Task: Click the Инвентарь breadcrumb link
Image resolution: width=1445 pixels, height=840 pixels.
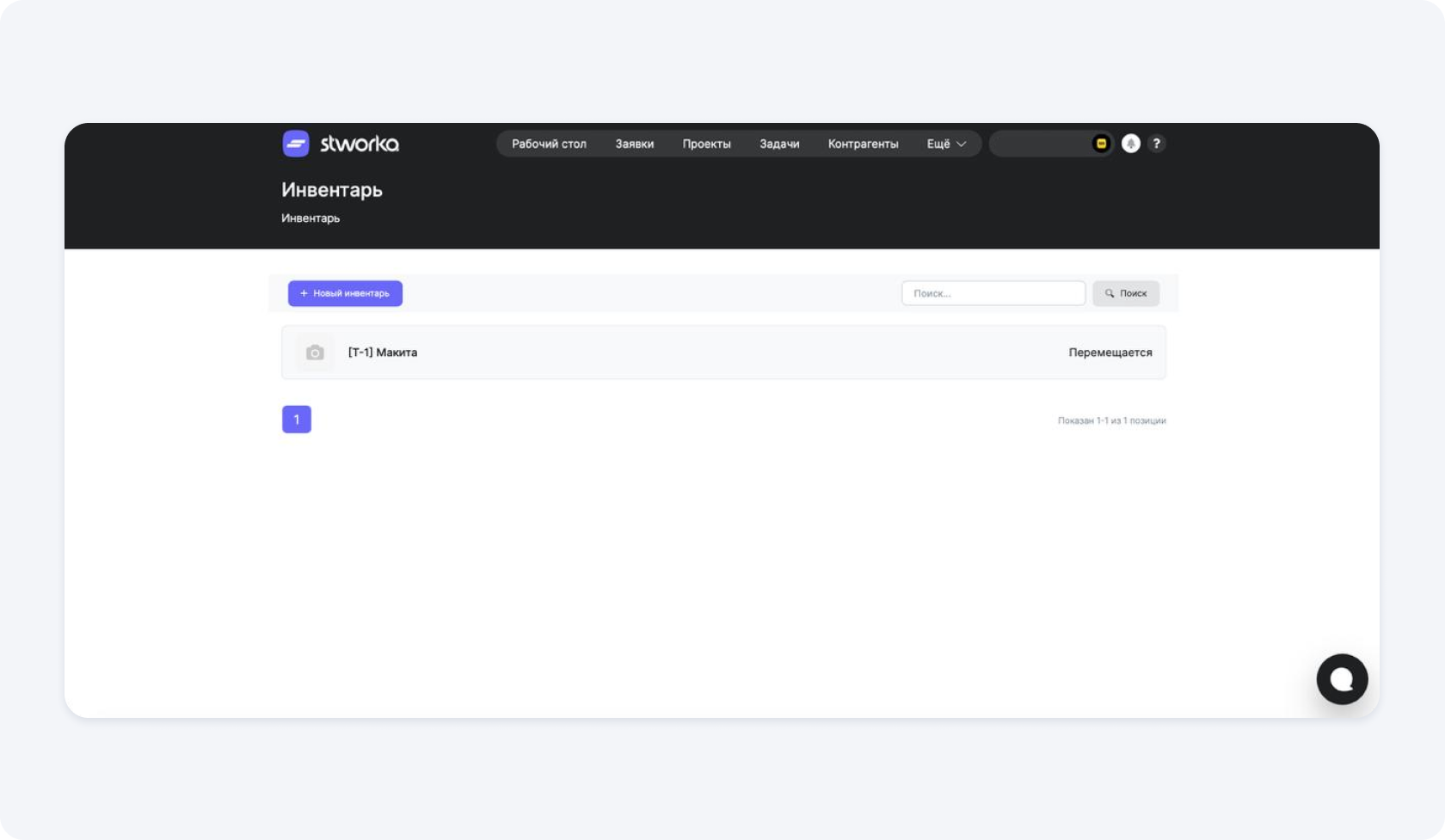Action: [311, 218]
